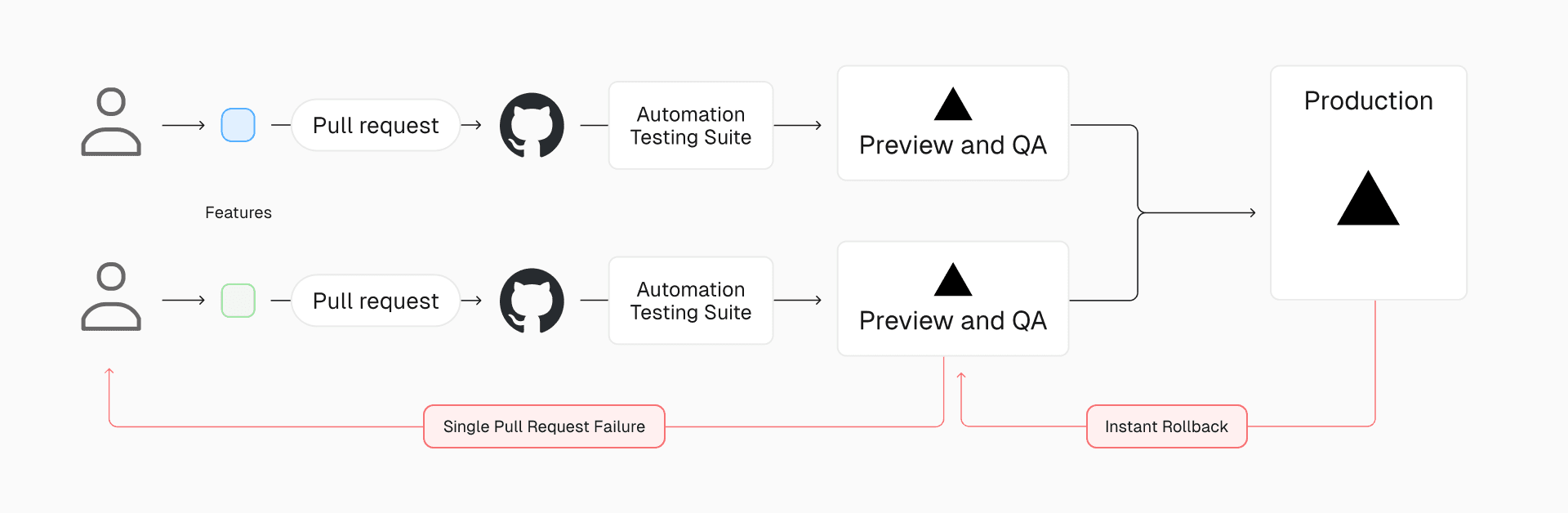Select the top Pull request pill
The width and height of the screenshot is (1568, 513).
(x=376, y=125)
